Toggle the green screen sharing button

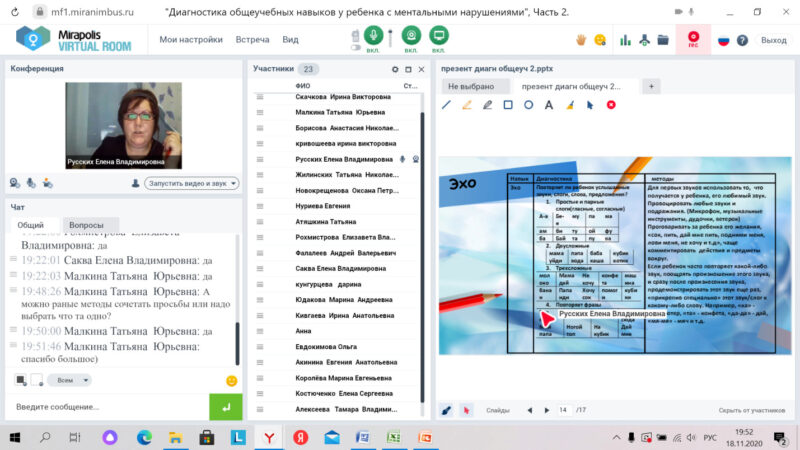point(439,35)
